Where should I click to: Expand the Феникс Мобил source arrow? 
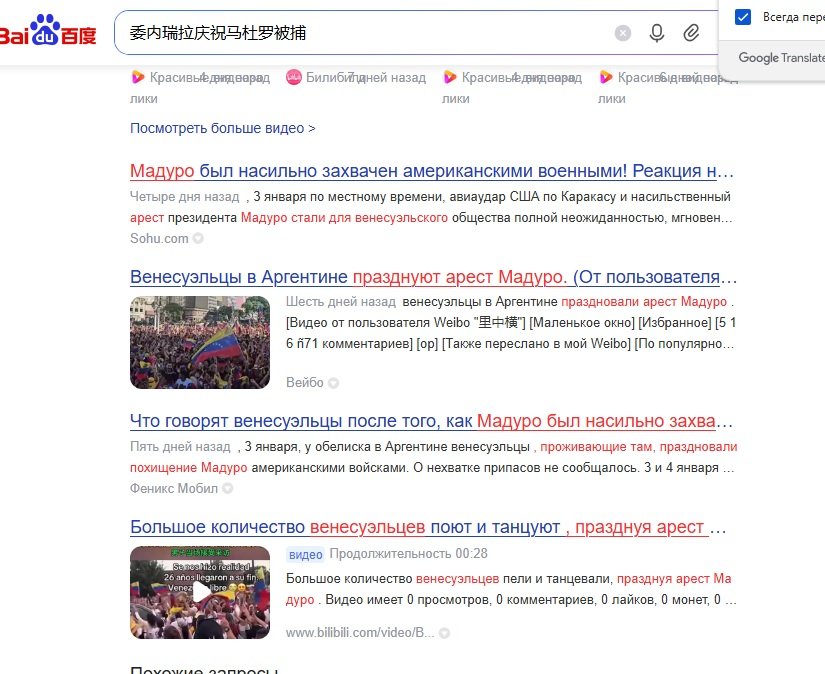[x=227, y=488]
